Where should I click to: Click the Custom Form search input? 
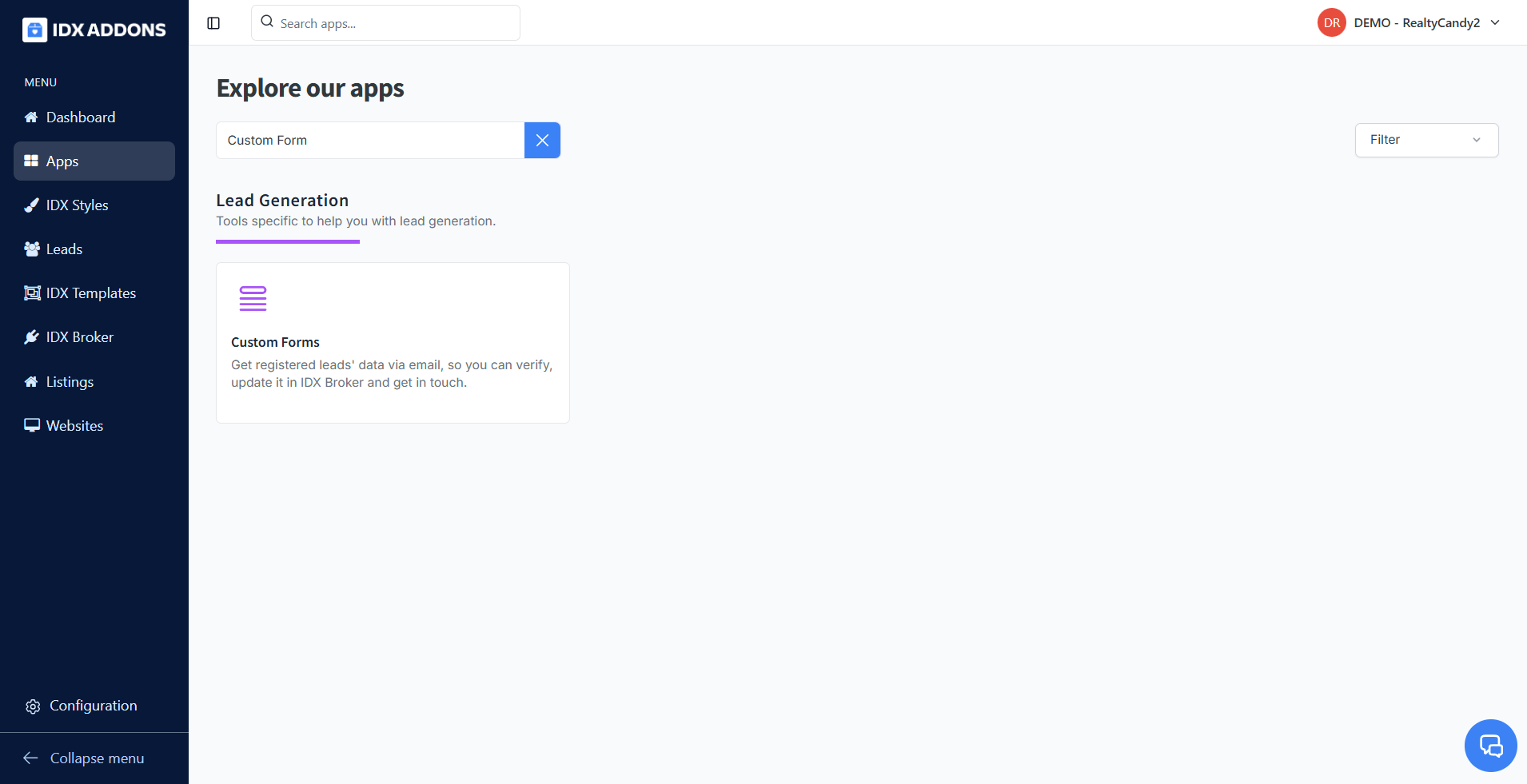click(x=370, y=141)
